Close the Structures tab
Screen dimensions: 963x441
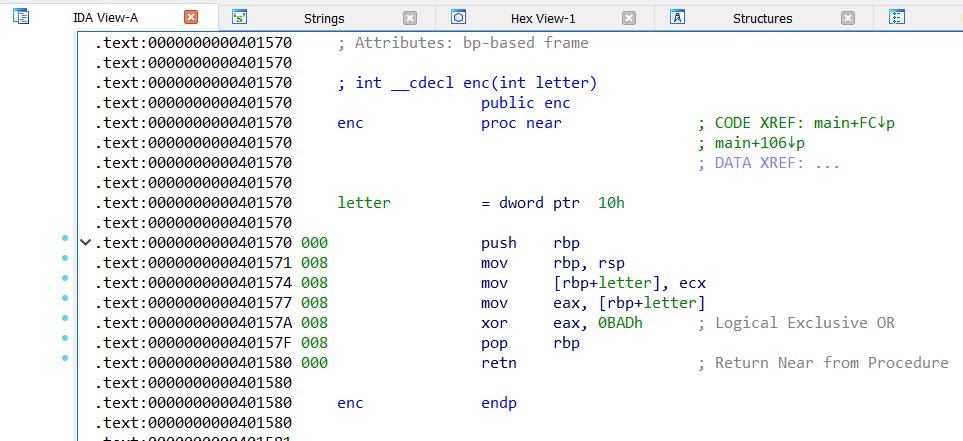848,18
